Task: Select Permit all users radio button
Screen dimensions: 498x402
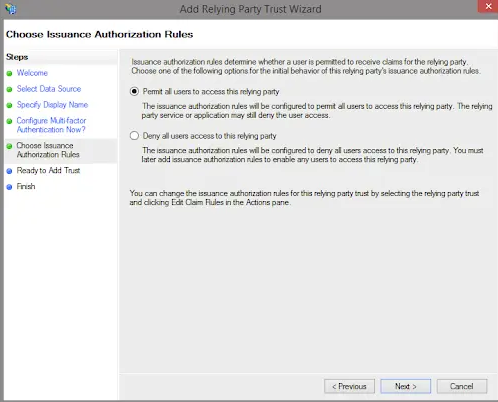Action: [134, 91]
